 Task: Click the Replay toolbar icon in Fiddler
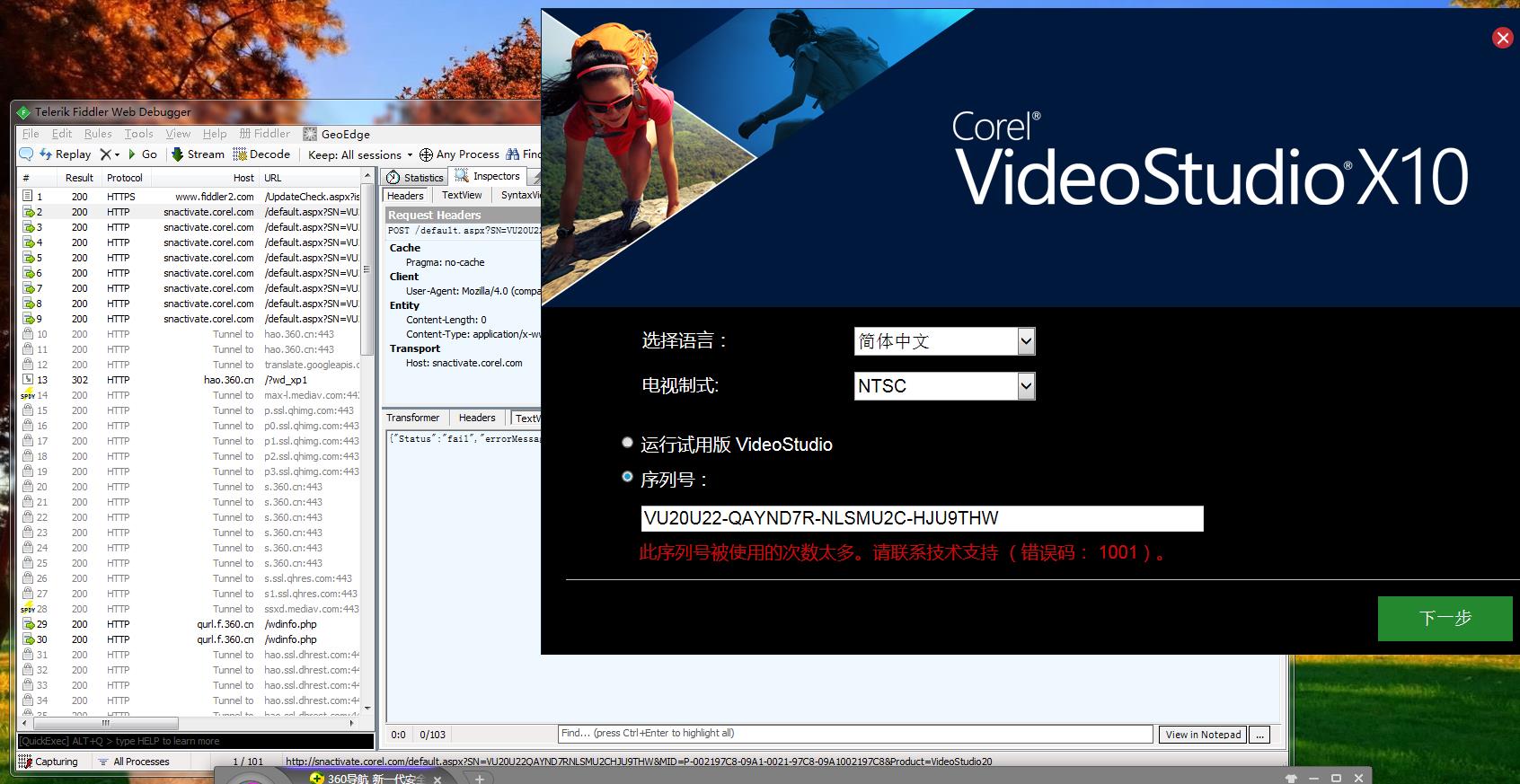(x=46, y=154)
